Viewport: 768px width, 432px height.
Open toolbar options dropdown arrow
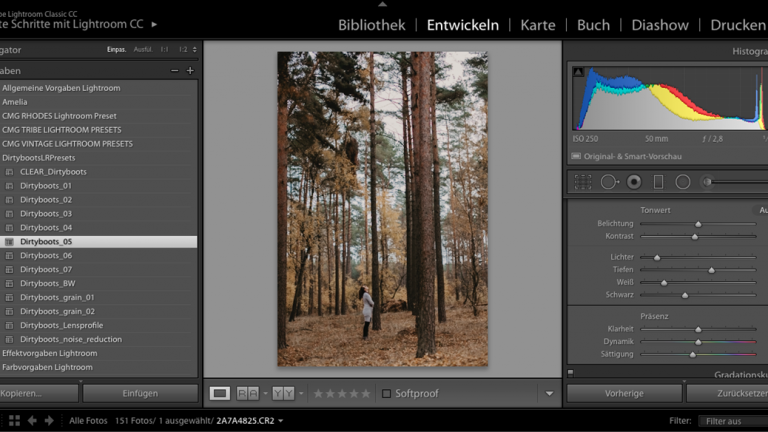click(549, 394)
